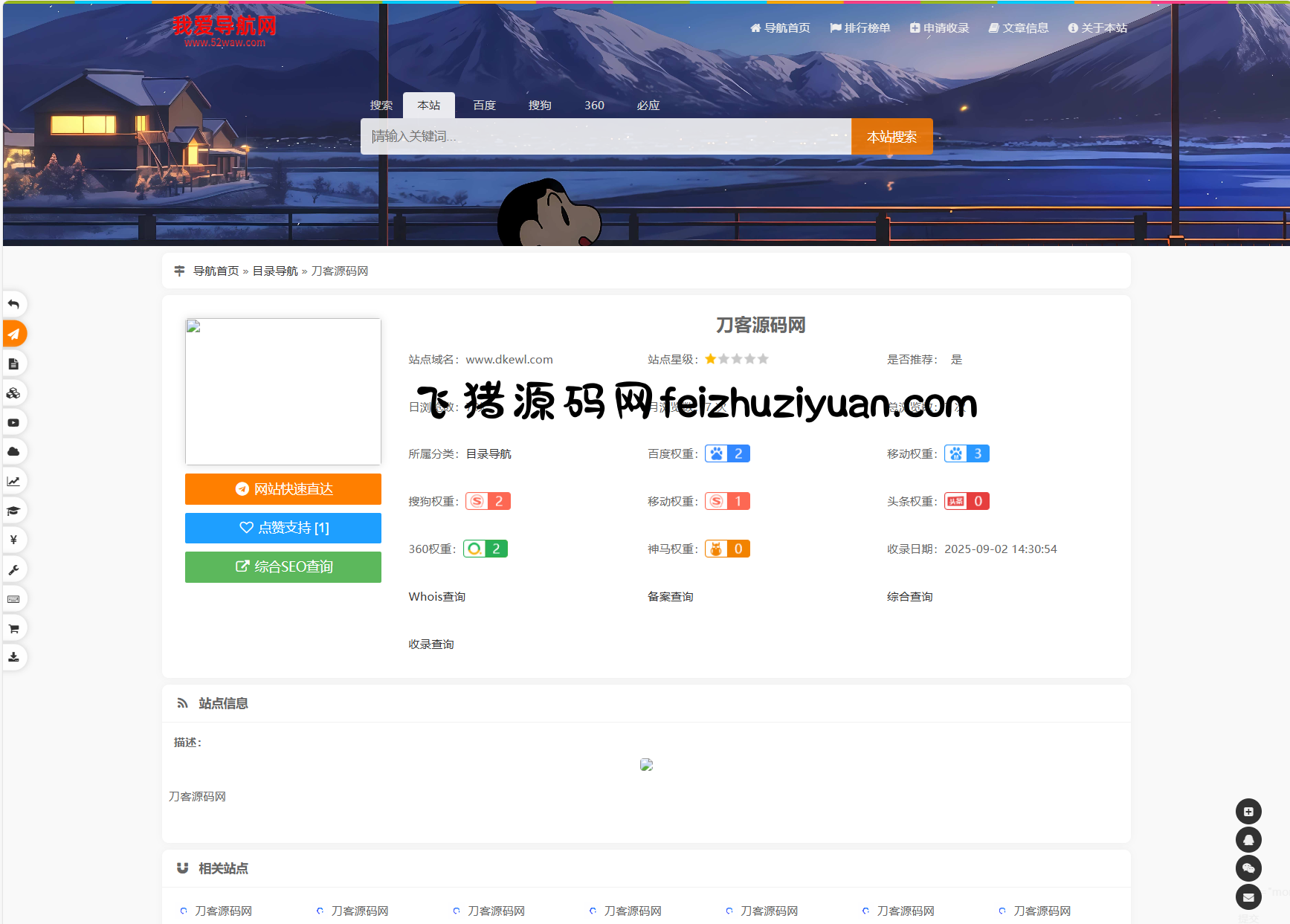Click the paper plane icon in left sidebar

pos(13,334)
